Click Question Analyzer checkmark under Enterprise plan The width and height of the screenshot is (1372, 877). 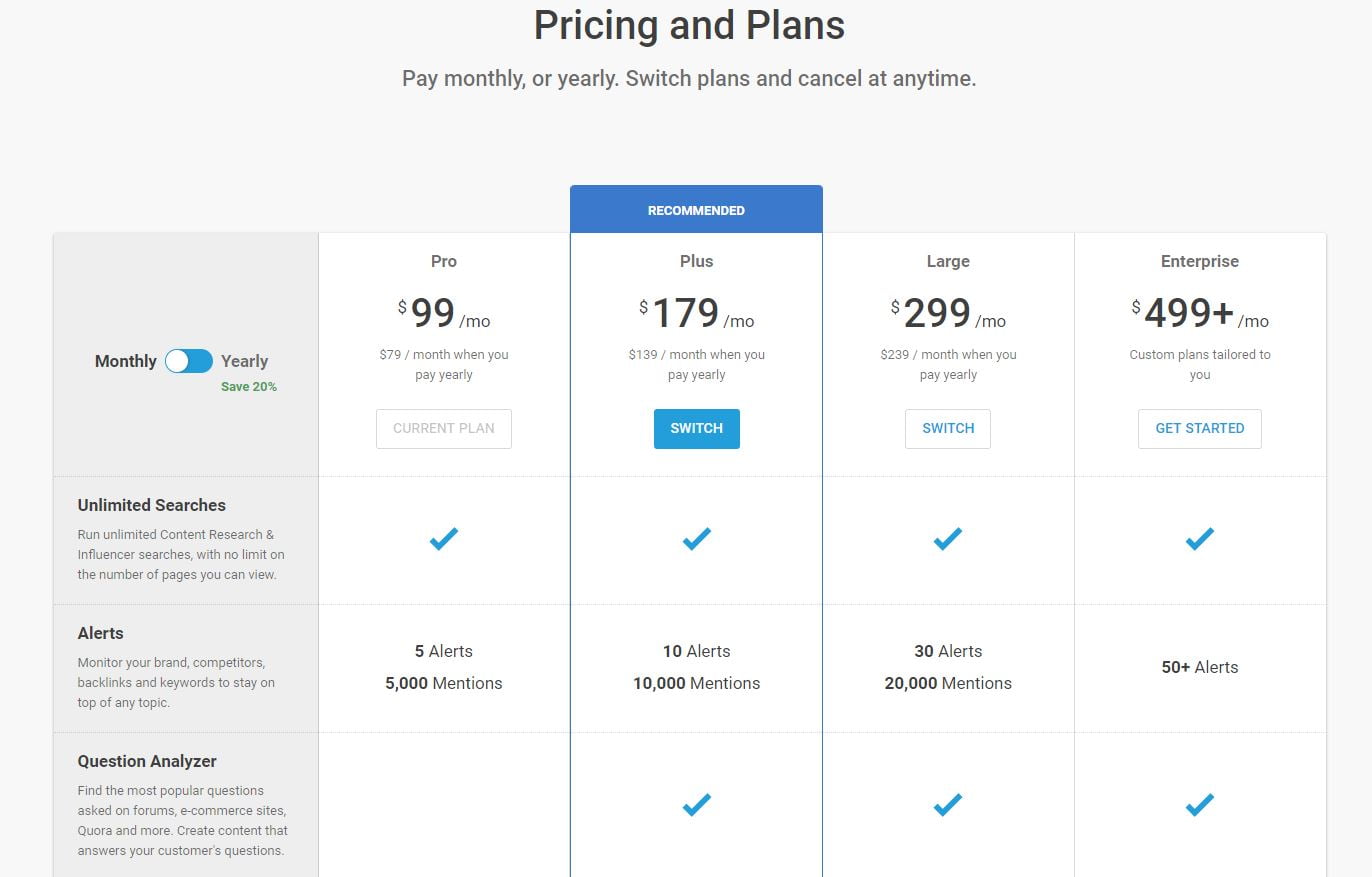1200,804
